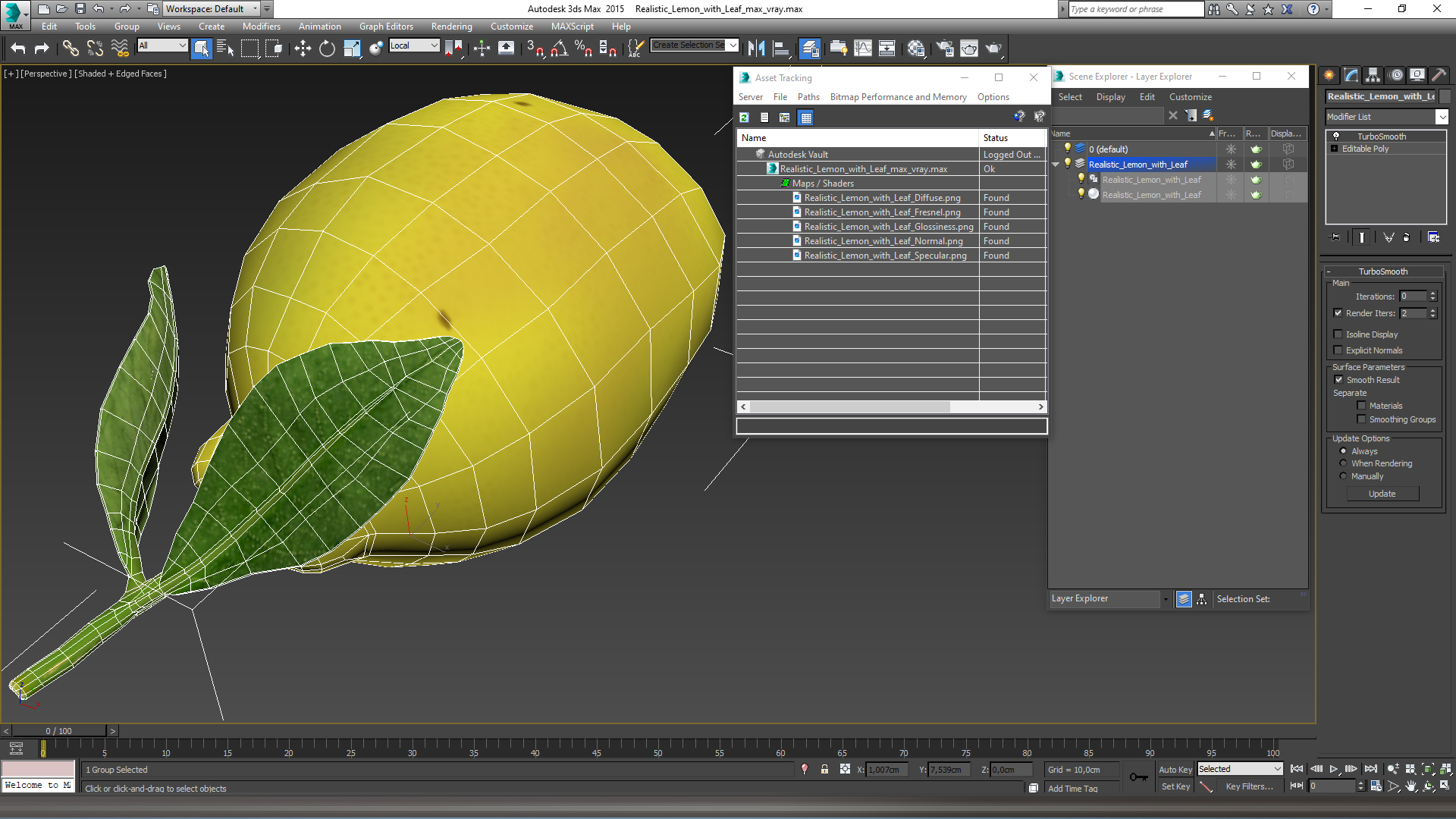Open Customize menu in Scene Explorer

[1190, 97]
